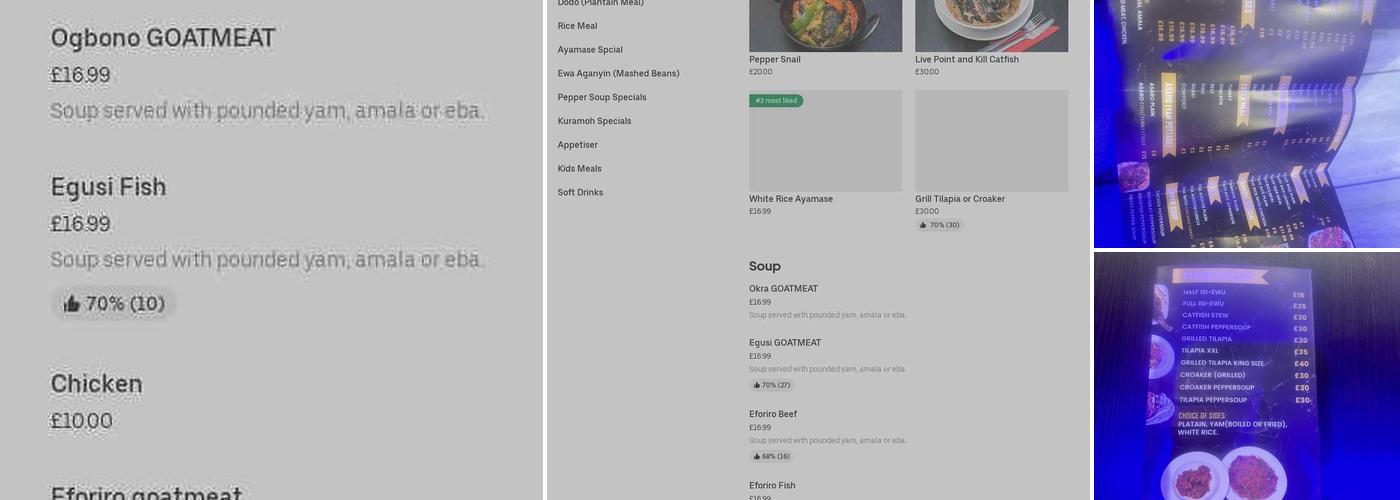
Task: View menu photo listing Catfish Stew prices
Action: (x=1246, y=376)
